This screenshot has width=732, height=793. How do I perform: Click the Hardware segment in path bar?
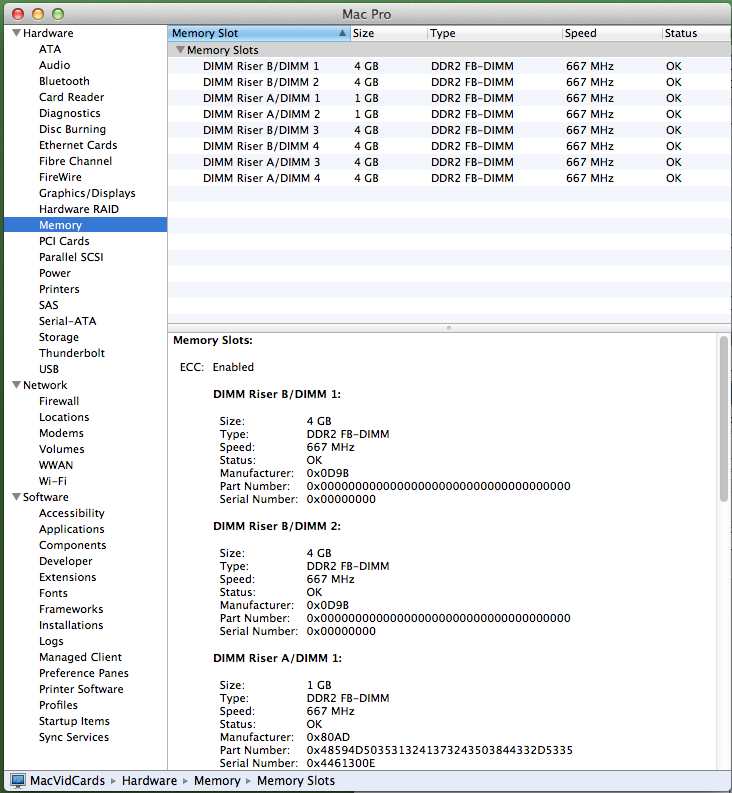[x=149, y=781]
